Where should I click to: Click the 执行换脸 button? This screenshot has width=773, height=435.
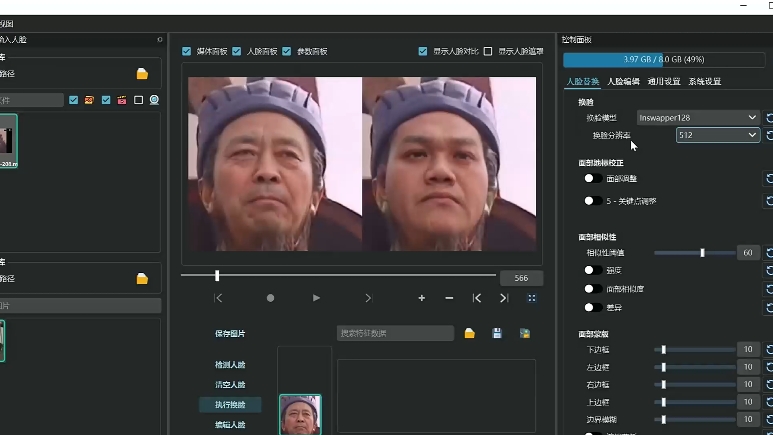(x=230, y=404)
